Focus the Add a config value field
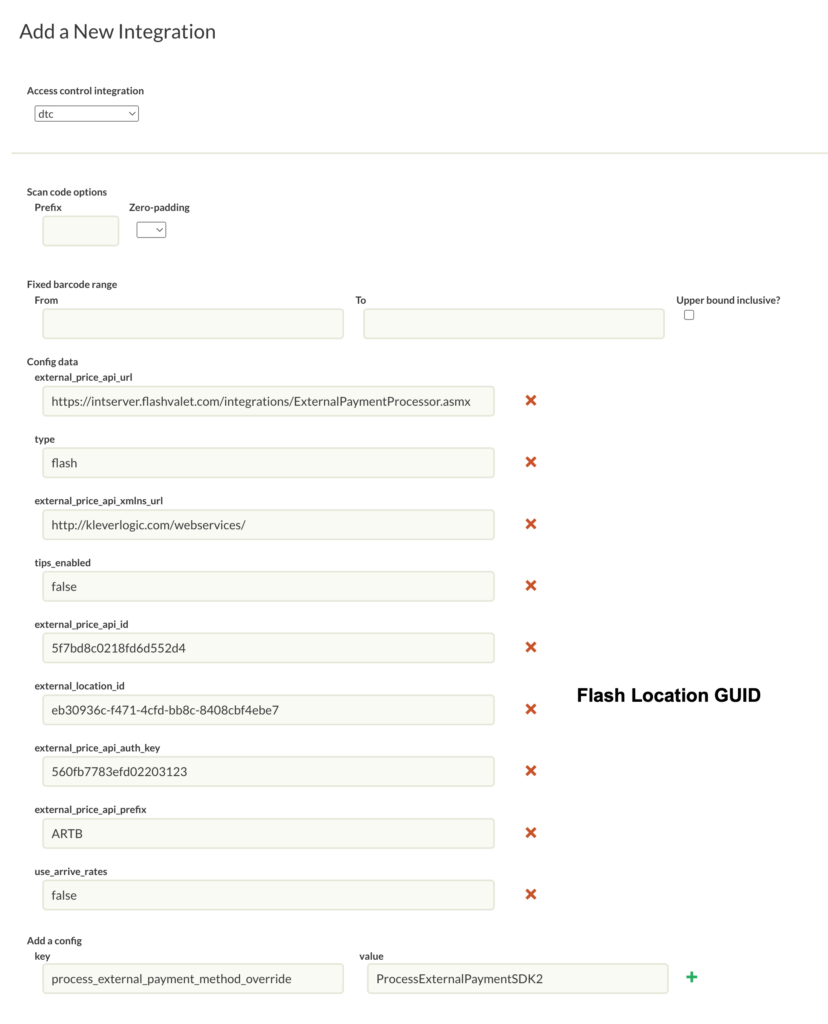The height and width of the screenshot is (1024, 828). coord(518,979)
